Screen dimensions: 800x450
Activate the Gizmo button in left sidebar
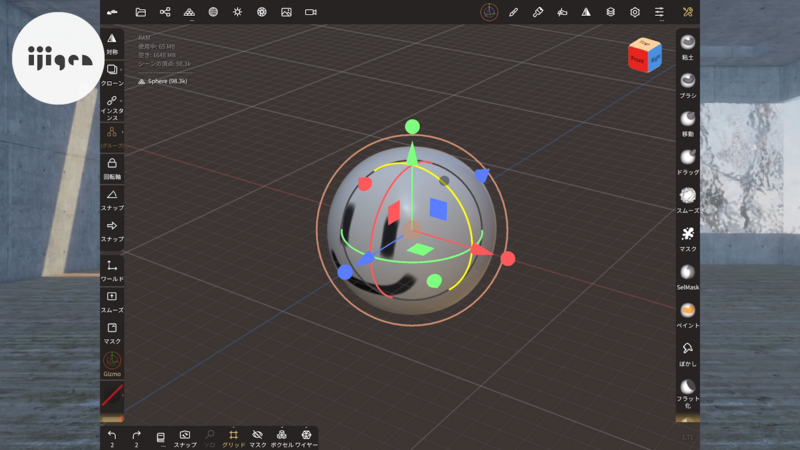pyautogui.click(x=112, y=364)
